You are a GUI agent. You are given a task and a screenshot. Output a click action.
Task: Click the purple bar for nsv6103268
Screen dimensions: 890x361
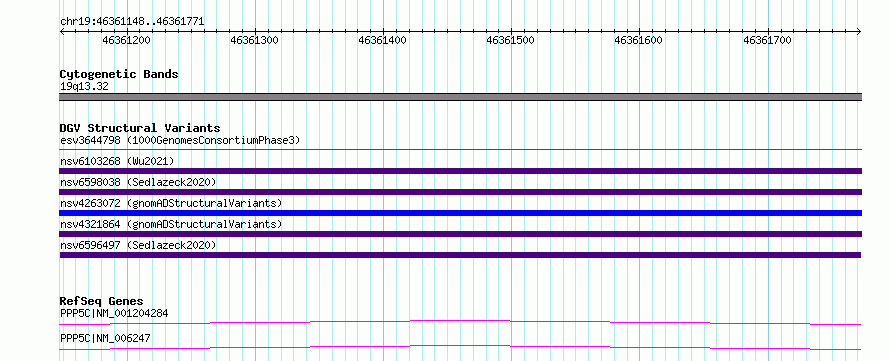click(461, 171)
